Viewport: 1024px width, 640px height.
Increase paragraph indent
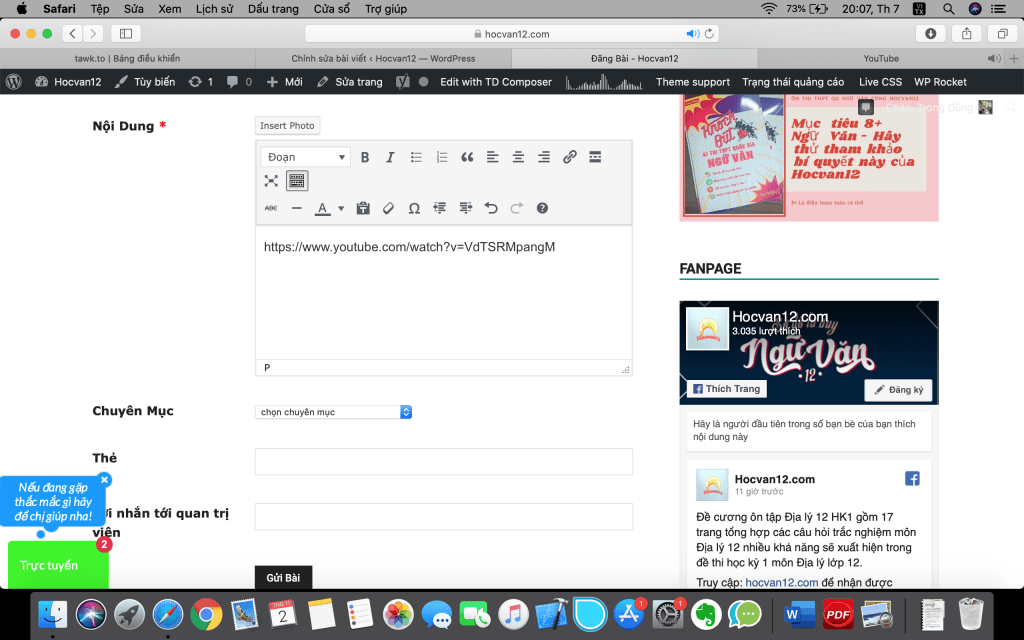[x=466, y=208]
